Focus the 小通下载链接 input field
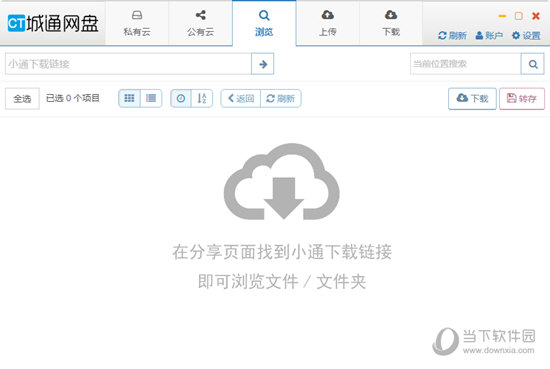550x369 pixels. pos(128,64)
